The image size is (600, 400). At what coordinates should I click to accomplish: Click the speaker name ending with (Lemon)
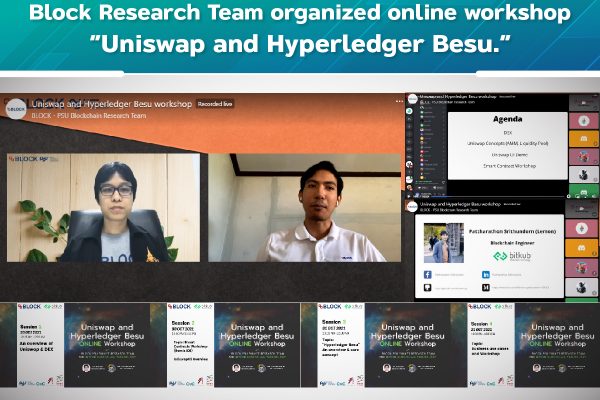(x=512, y=232)
